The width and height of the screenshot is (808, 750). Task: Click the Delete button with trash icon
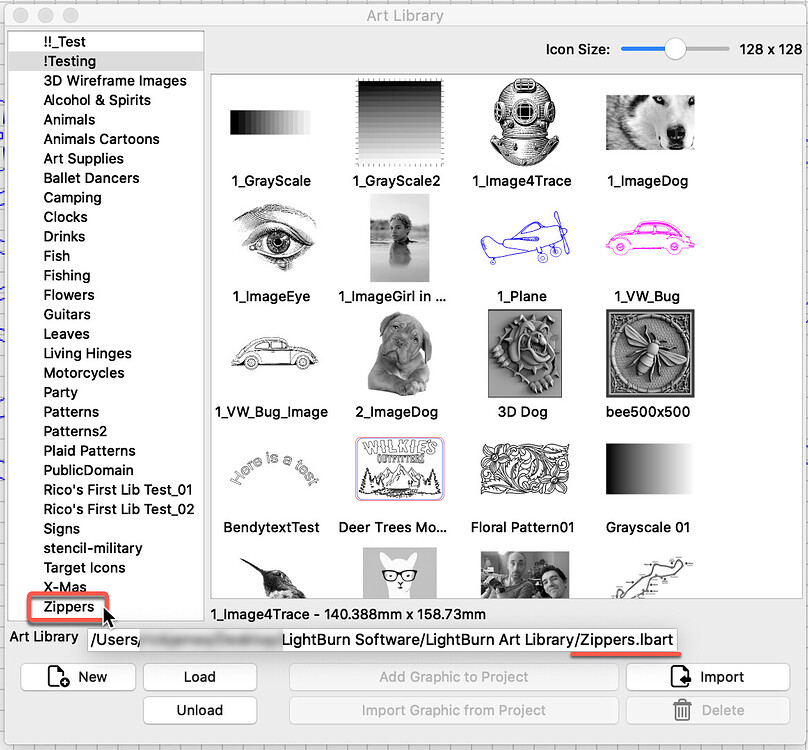tap(708, 710)
